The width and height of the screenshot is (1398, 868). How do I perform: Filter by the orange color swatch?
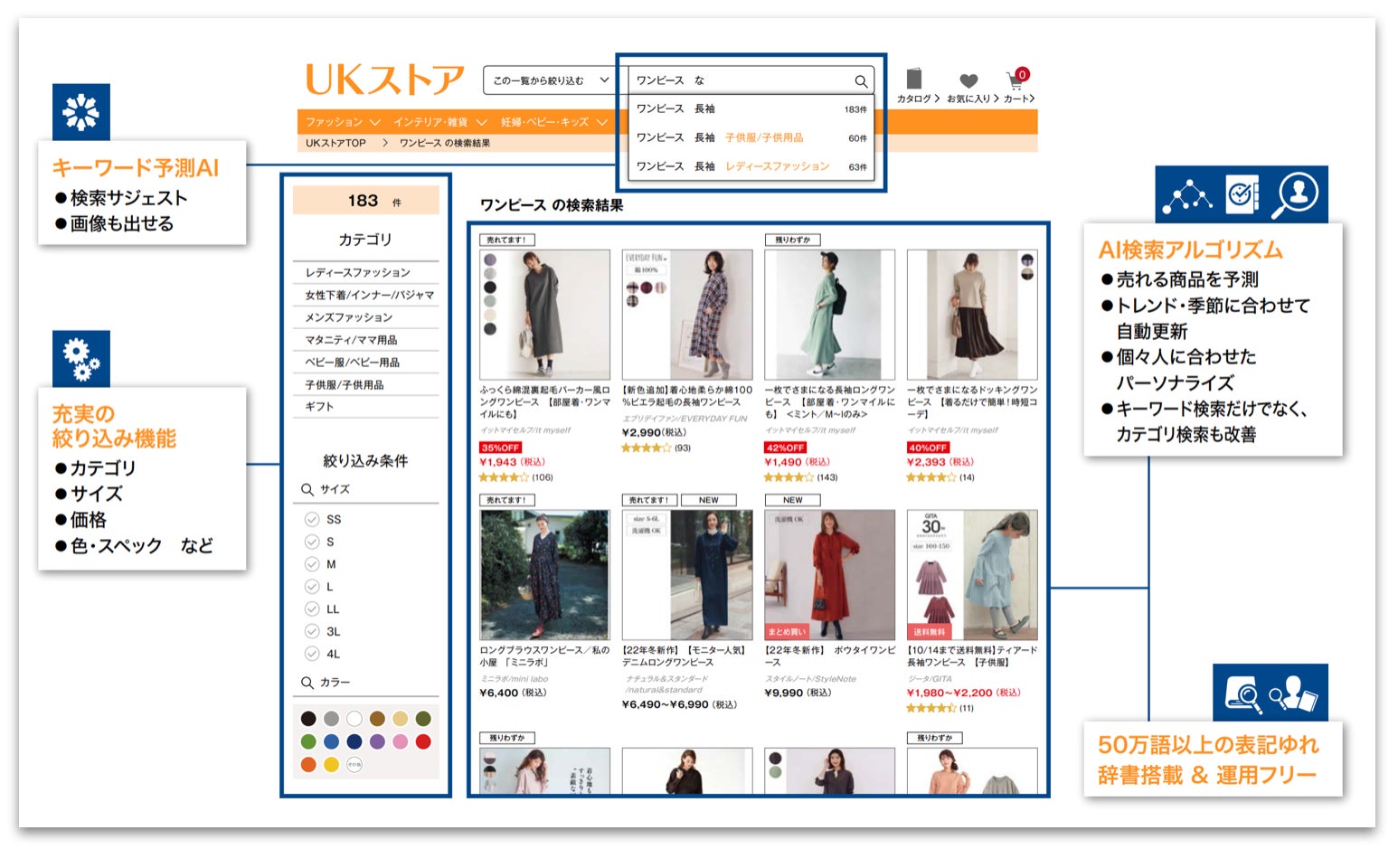tap(308, 765)
